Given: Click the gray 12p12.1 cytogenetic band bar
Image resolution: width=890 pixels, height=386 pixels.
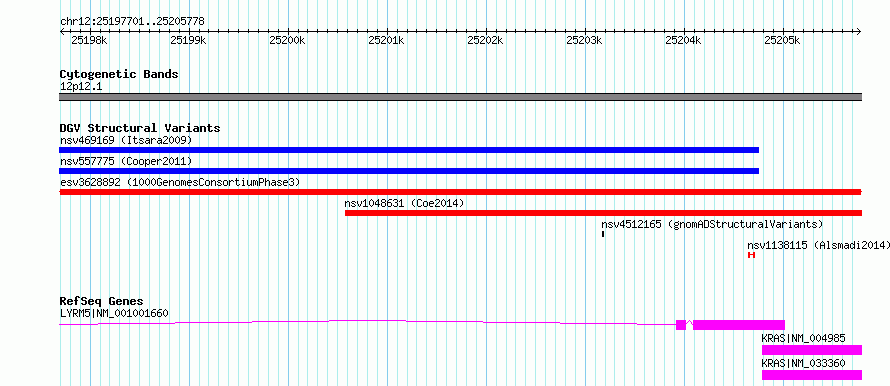Looking at the screenshot, I should 460,97.
